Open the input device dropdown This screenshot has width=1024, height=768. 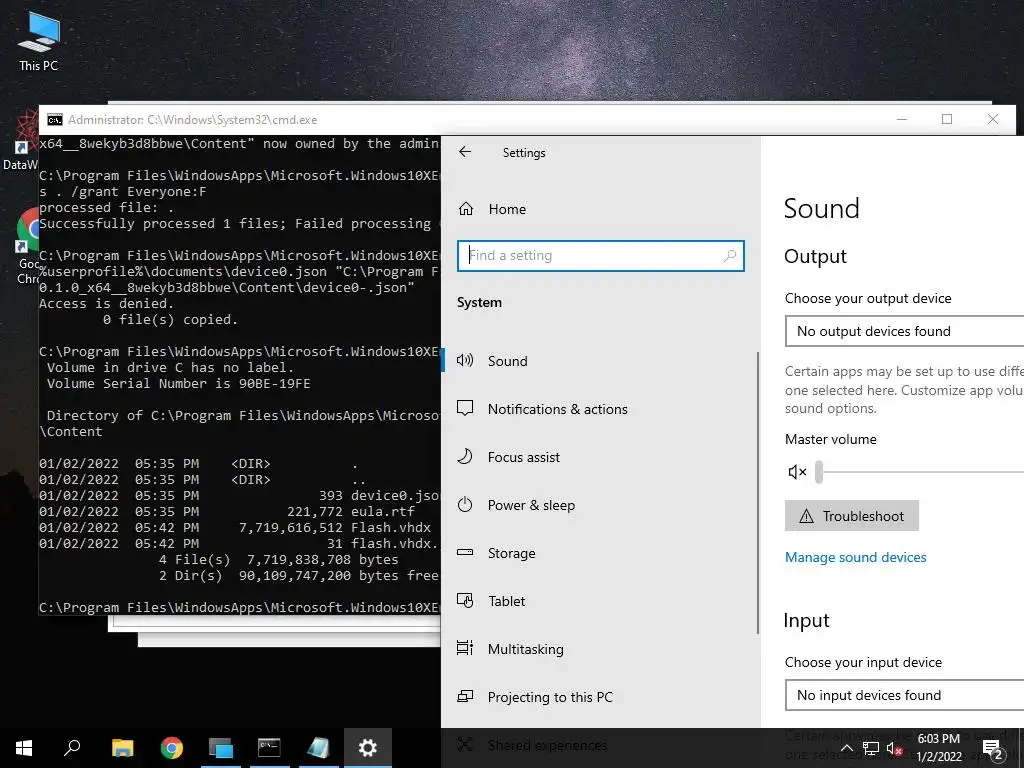tap(904, 695)
